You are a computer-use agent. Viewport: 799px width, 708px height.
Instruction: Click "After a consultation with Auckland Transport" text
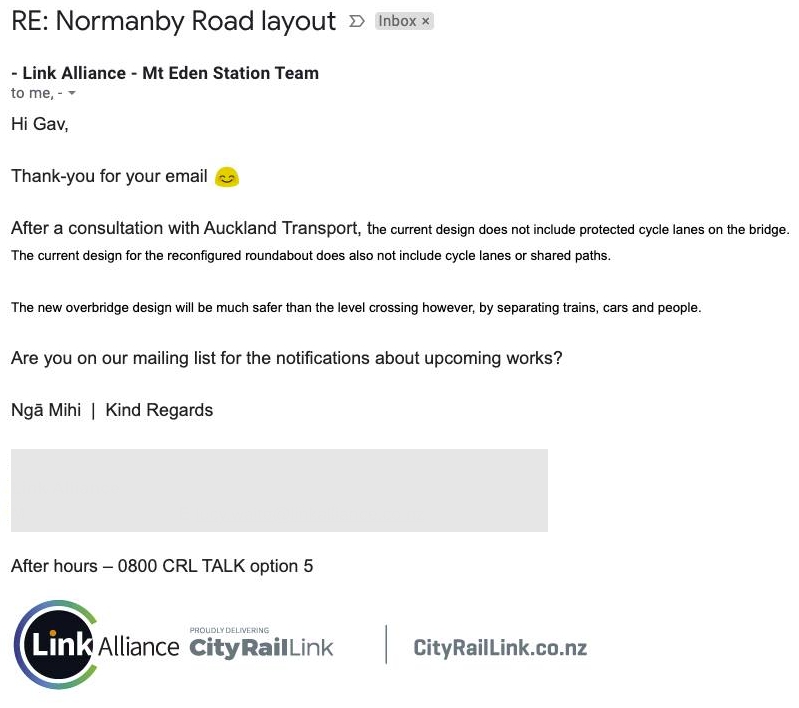[x=186, y=228]
